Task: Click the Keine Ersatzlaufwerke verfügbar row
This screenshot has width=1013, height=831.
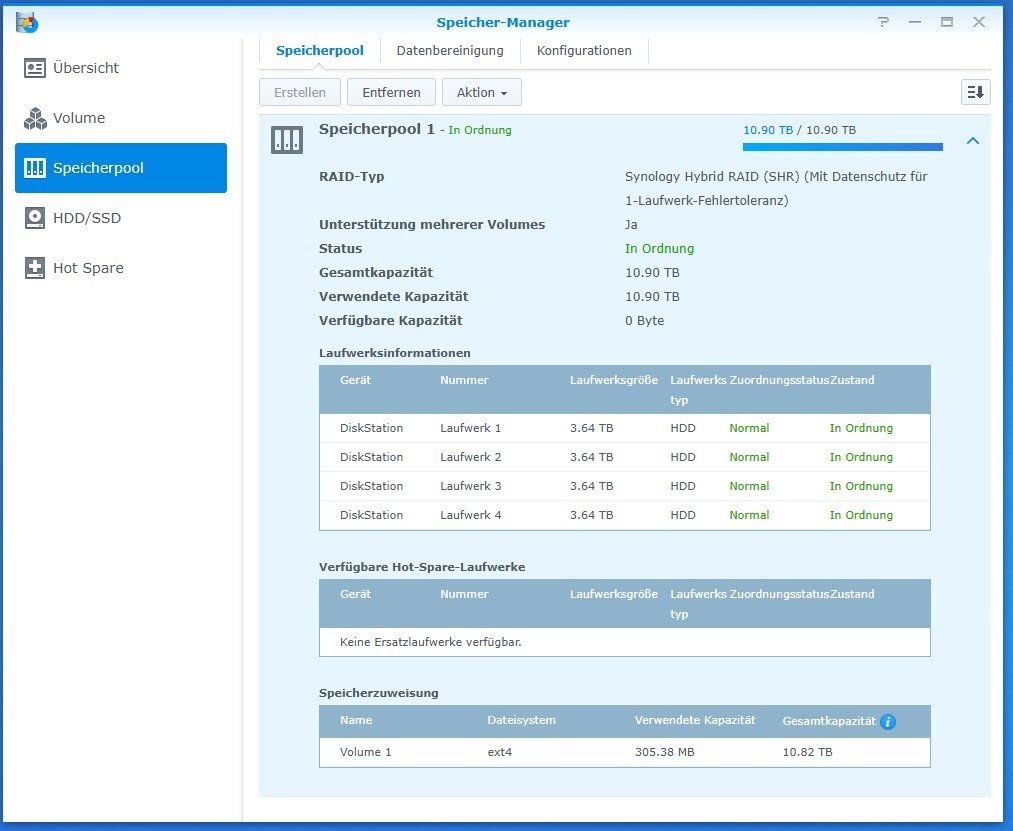Action: pyautogui.click(x=625, y=642)
